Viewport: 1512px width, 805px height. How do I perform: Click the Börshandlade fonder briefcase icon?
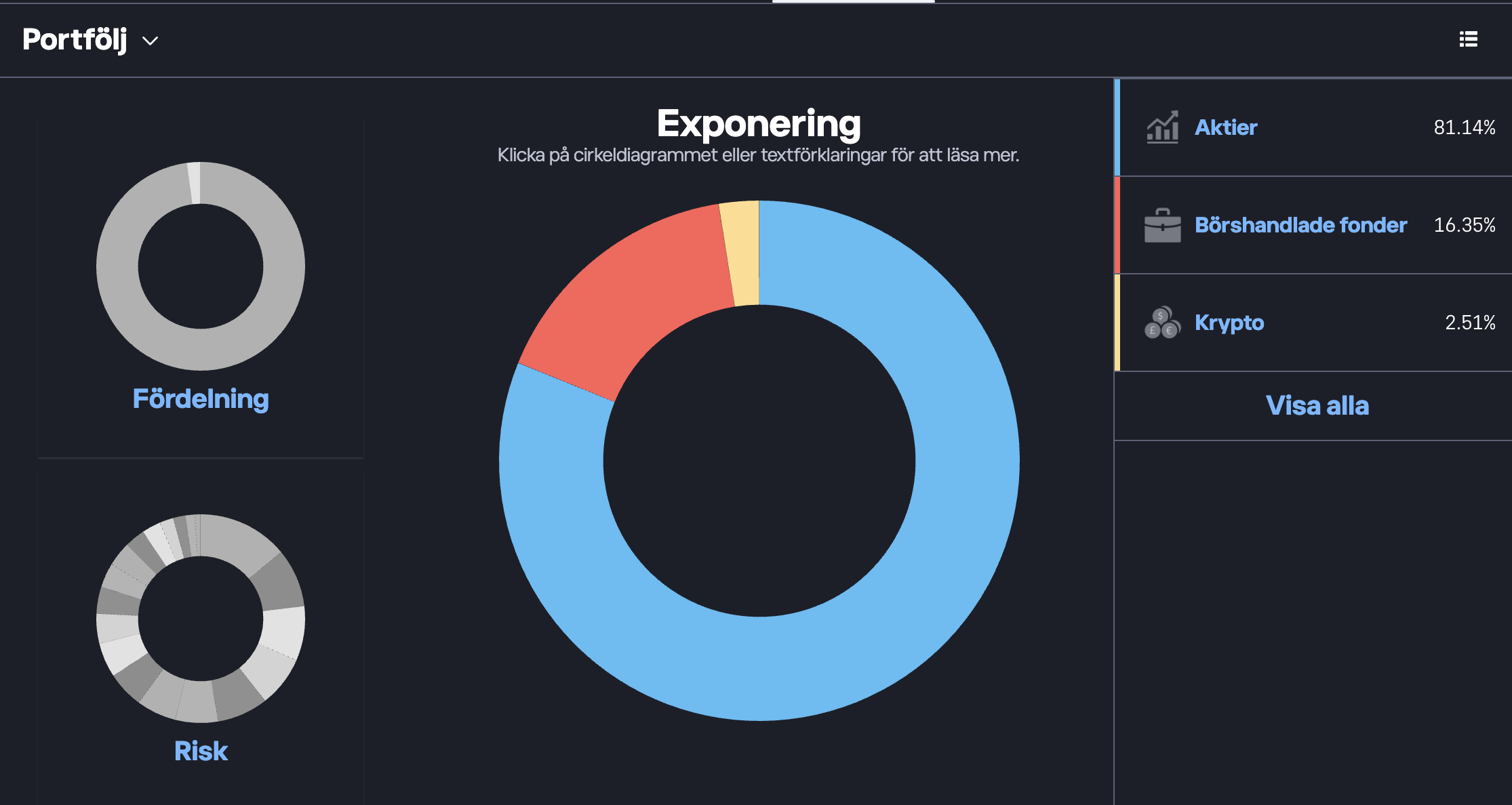[1162, 225]
